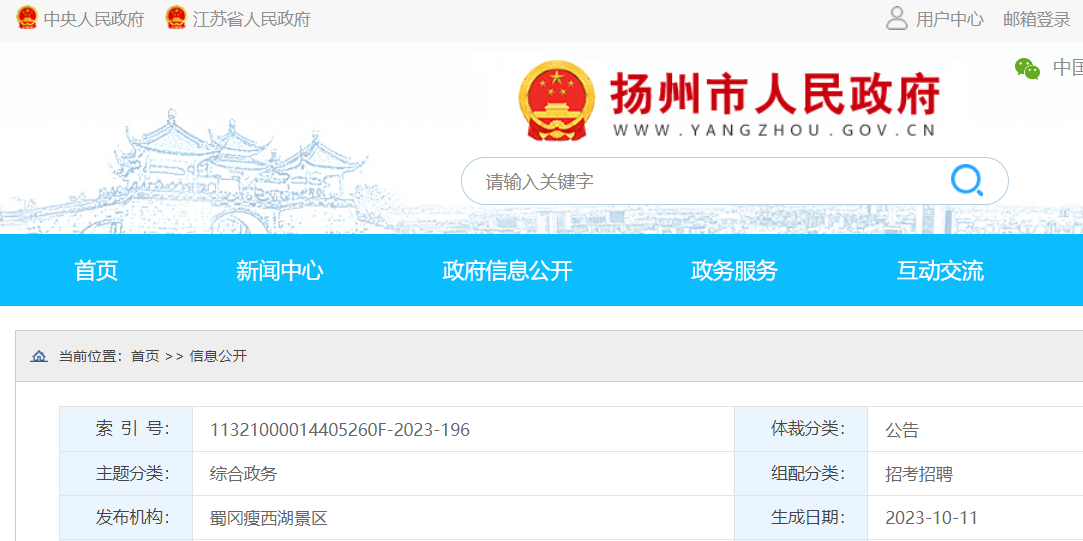Click 首页 in the breadcrumb

coord(145,357)
